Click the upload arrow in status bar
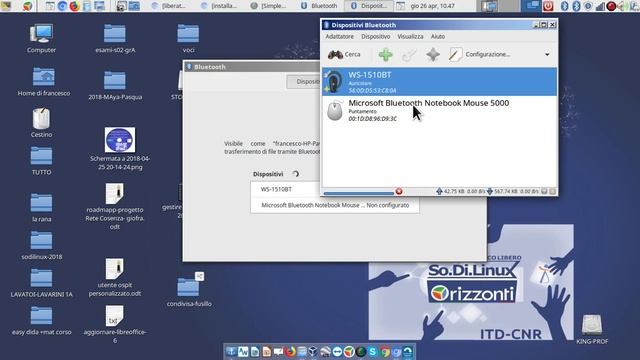 [439, 191]
